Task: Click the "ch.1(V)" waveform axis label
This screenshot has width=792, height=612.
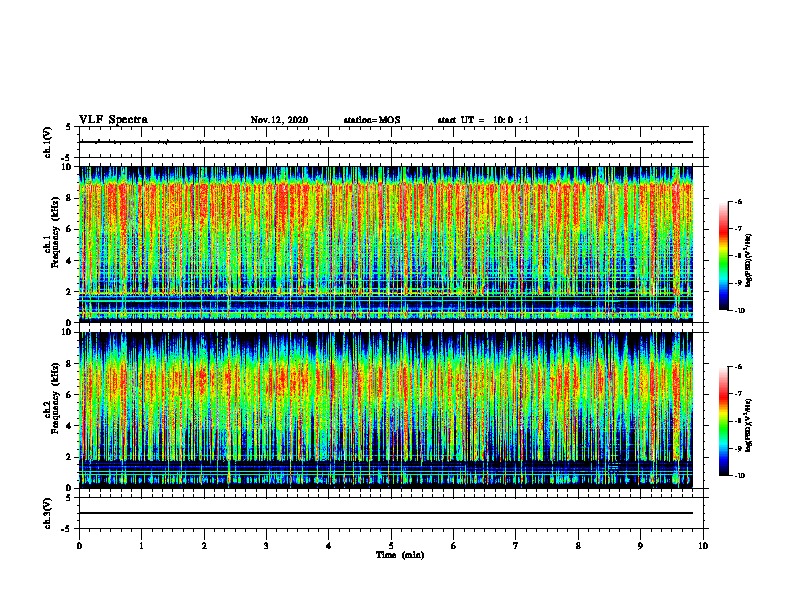Action: 48,142
